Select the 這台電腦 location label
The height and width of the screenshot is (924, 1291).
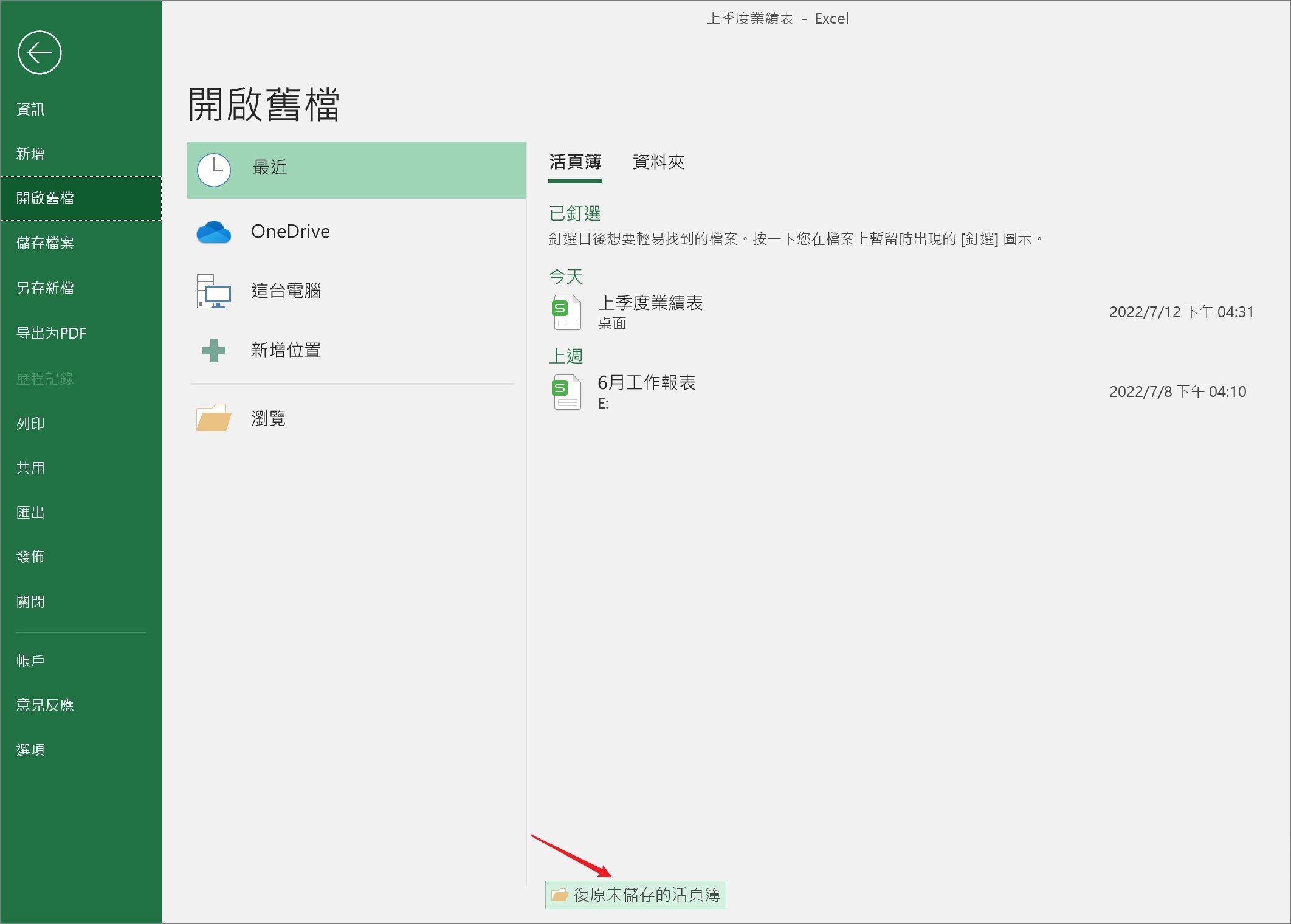(286, 291)
